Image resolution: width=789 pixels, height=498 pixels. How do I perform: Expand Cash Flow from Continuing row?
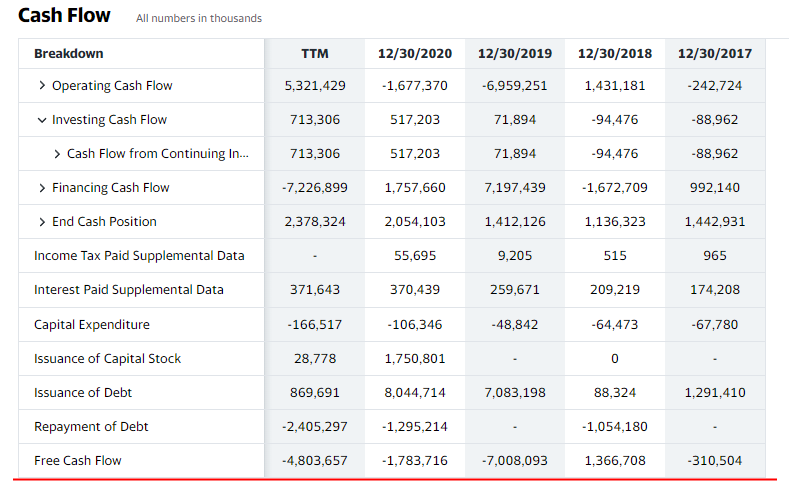57,154
